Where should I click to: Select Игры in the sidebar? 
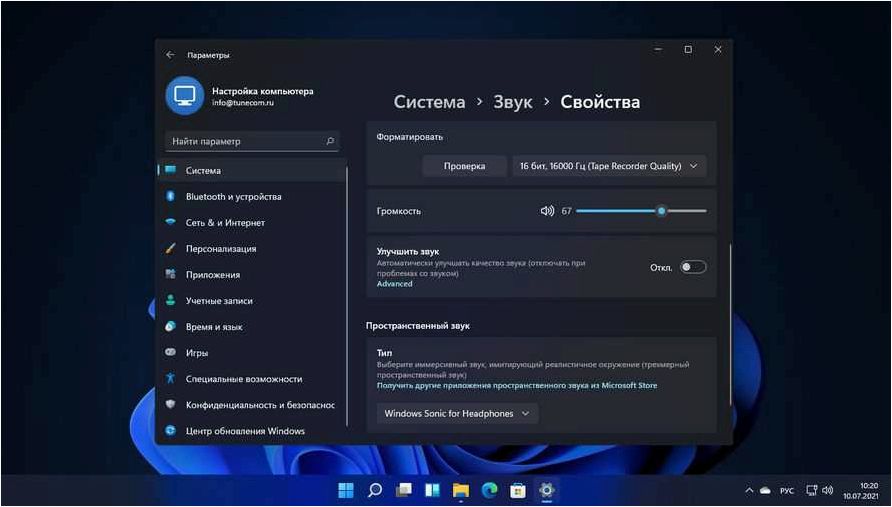tap(251, 353)
